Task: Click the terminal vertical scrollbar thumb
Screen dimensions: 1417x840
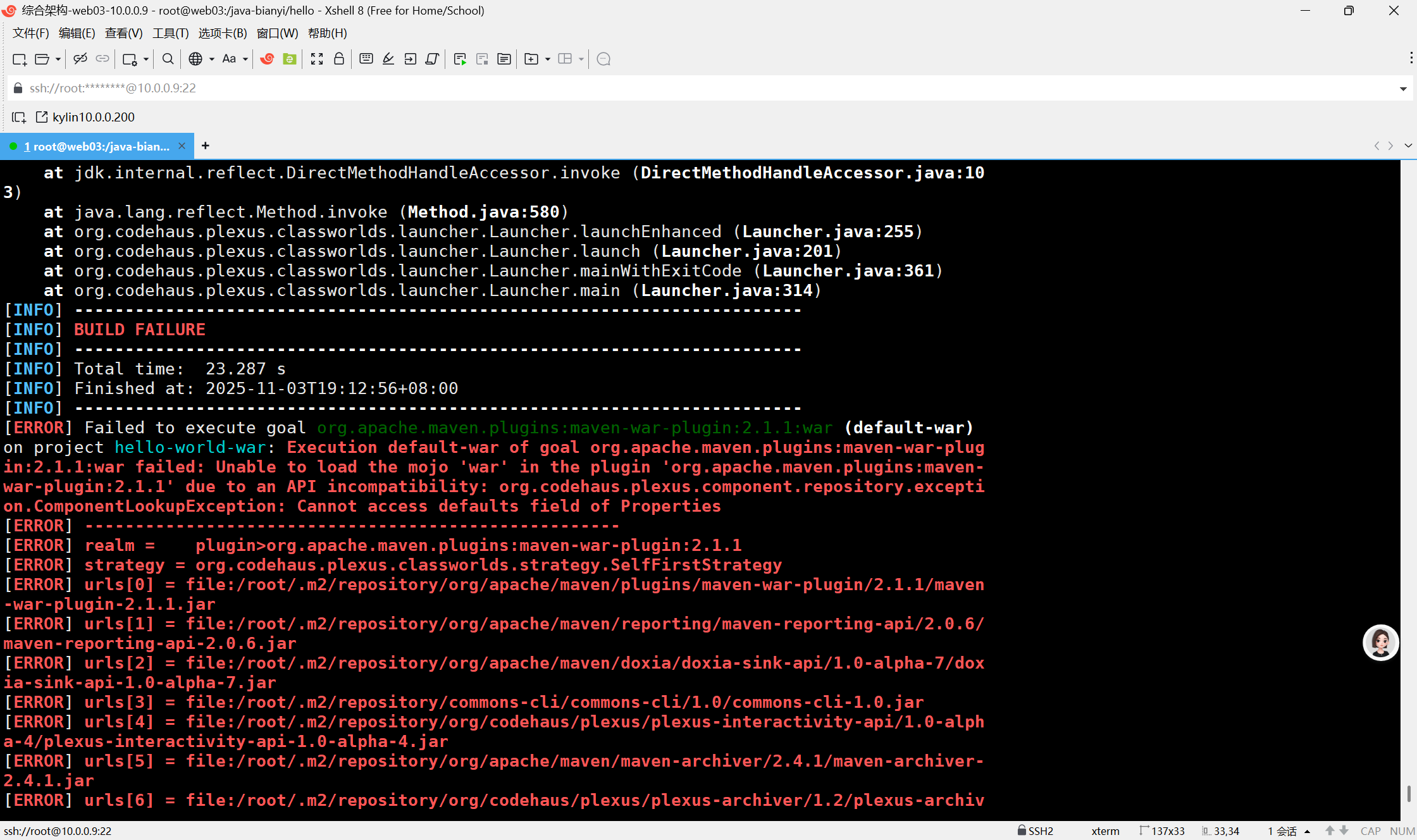Action: [1409, 793]
